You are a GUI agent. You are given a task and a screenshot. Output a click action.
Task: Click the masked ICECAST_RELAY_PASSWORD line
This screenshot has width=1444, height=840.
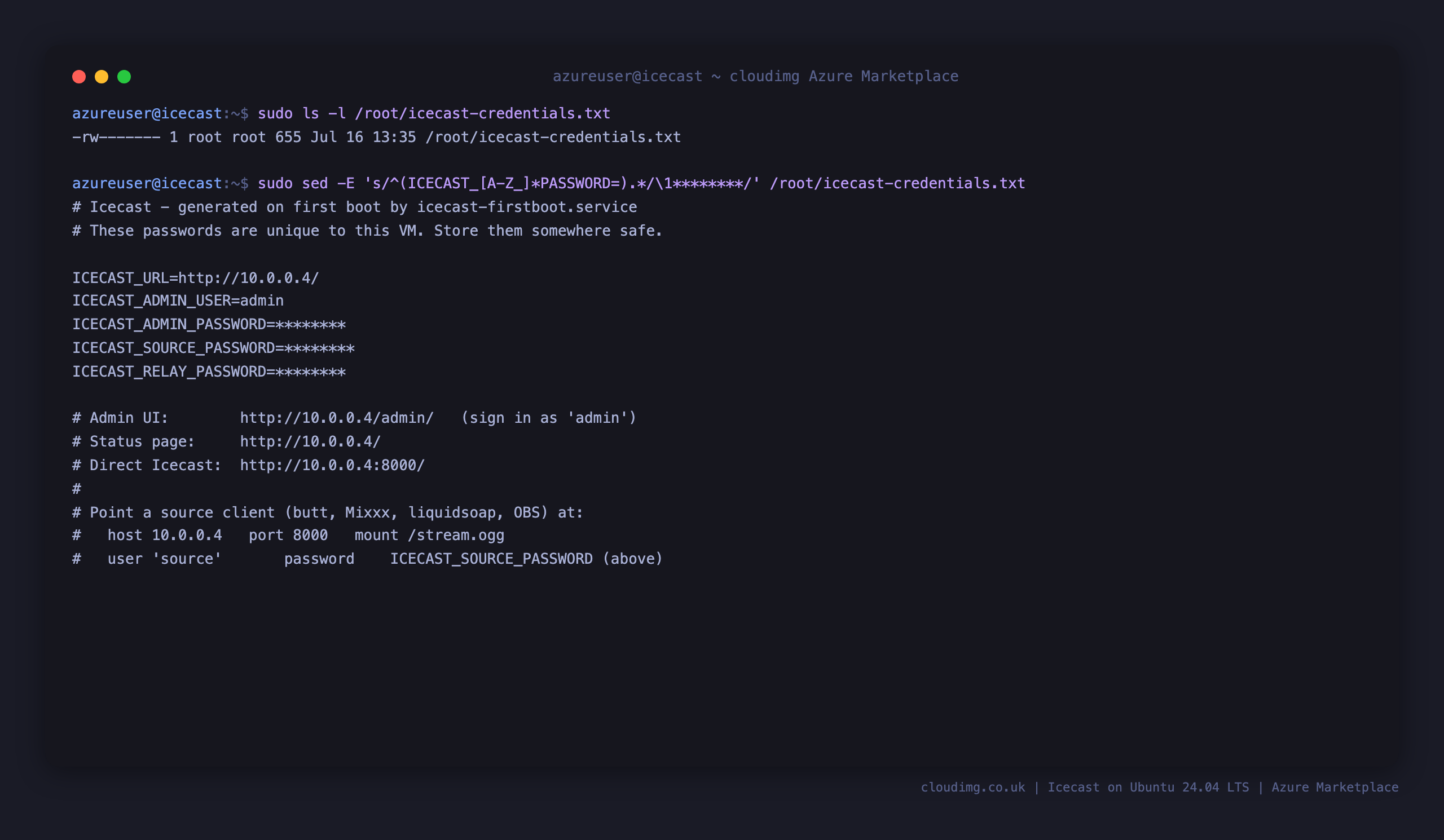(209, 372)
